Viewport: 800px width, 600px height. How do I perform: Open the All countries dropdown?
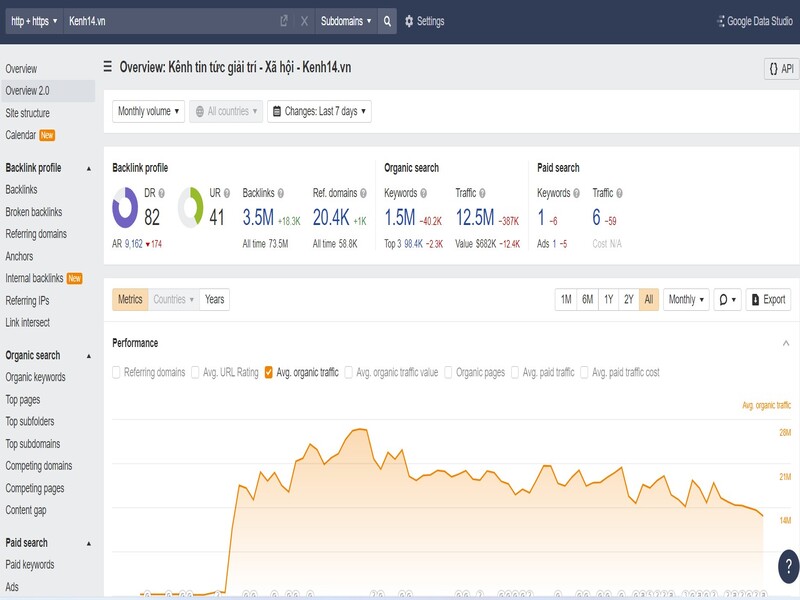[226, 111]
